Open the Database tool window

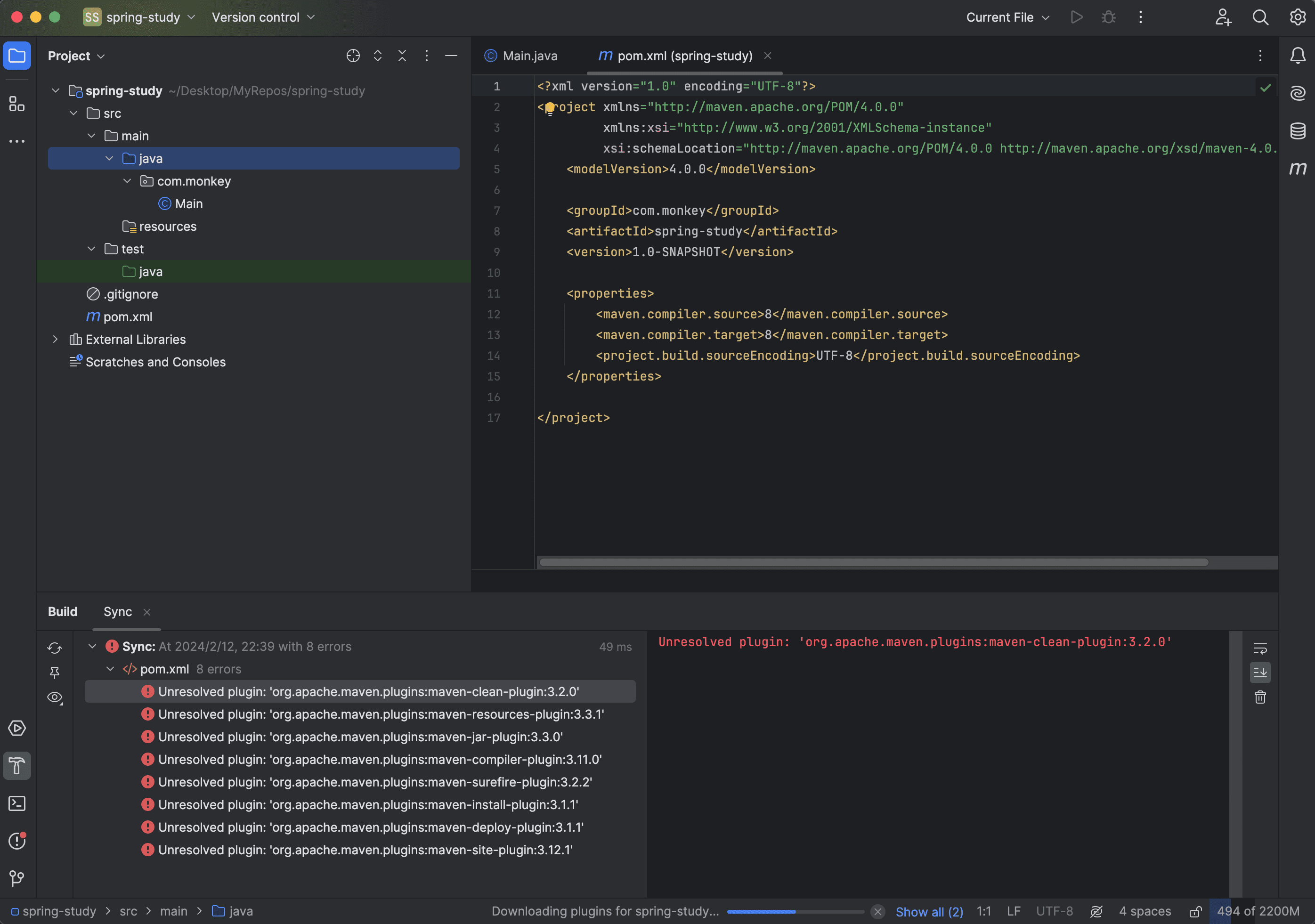1297,130
